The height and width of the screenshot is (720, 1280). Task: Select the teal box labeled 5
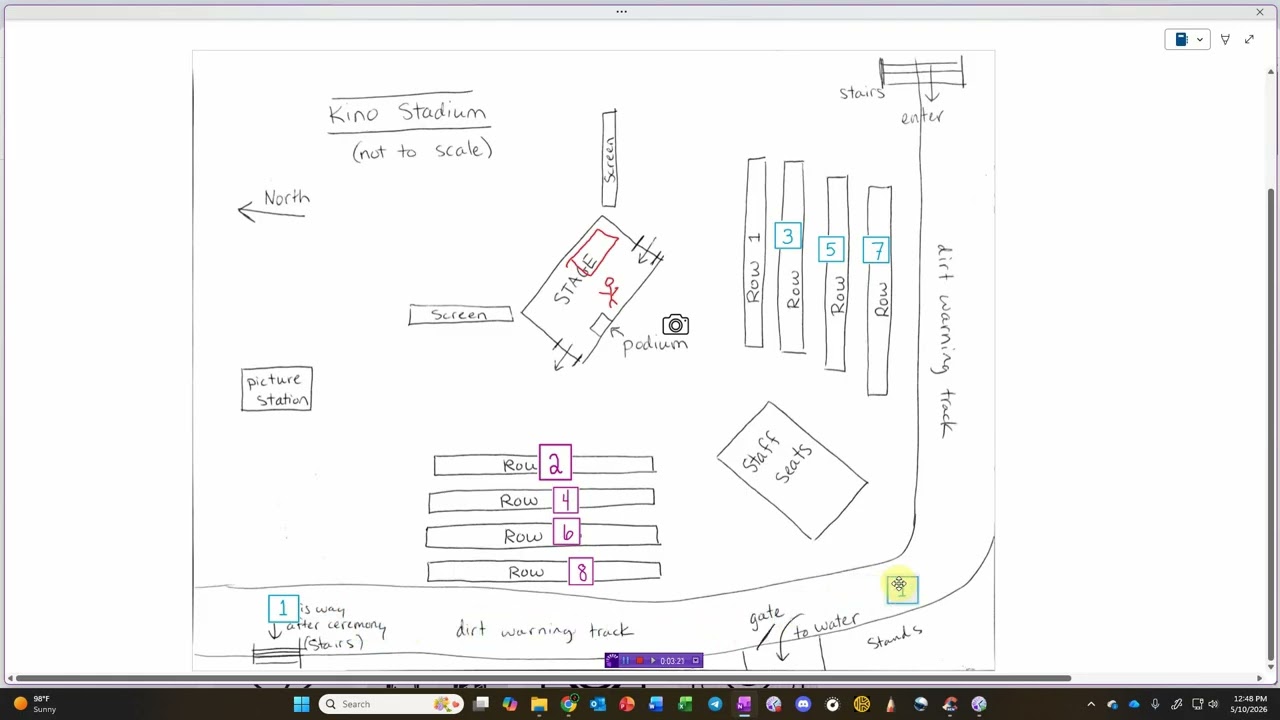(831, 250)
